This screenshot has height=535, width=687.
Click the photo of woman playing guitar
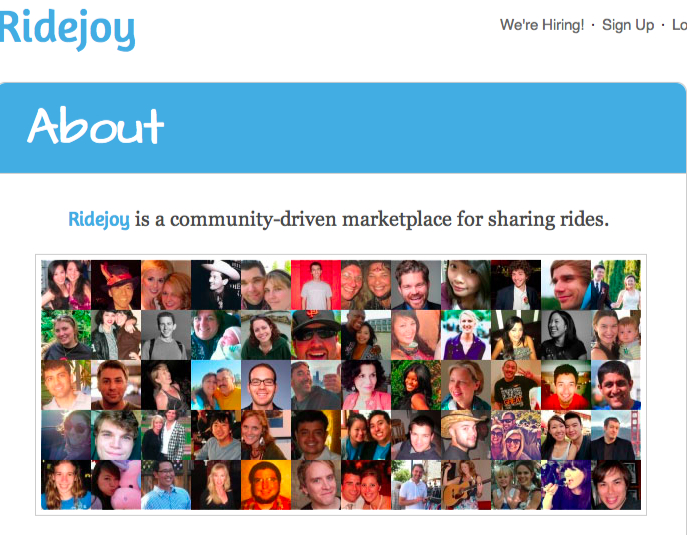click(466, 485)
